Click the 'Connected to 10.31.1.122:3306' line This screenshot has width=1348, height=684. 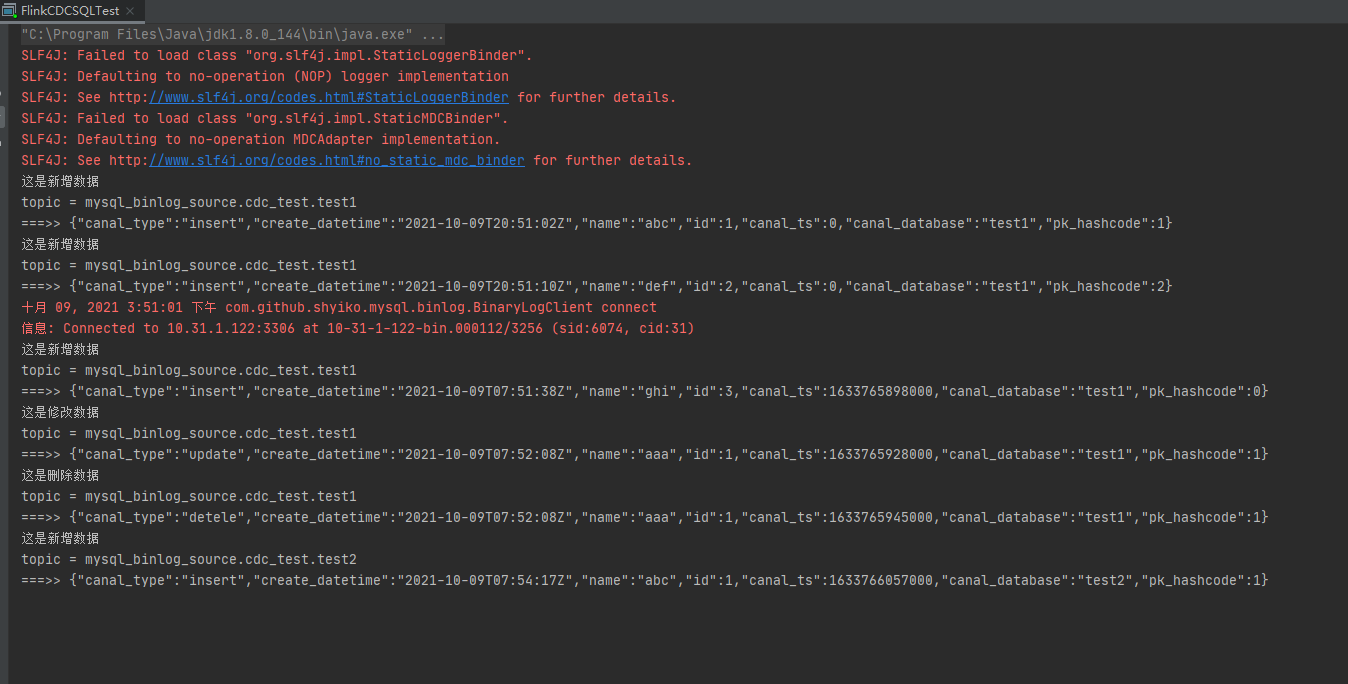(x=358, y=328)
